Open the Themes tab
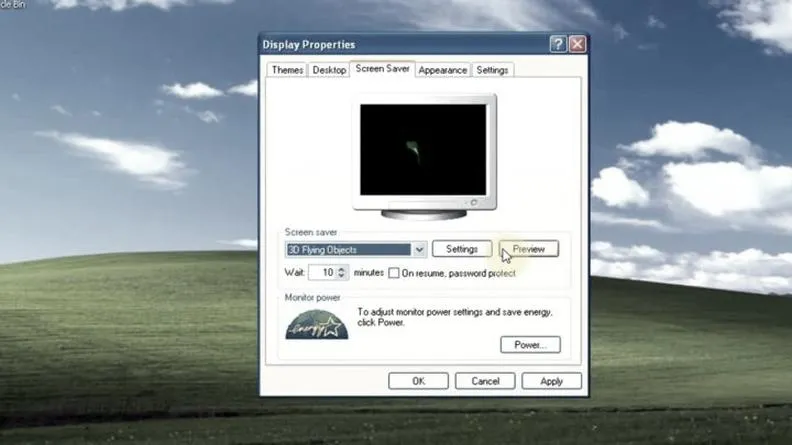Image resolution: width=792 pixels, height=445 pixels. click(x=287, y=70)
